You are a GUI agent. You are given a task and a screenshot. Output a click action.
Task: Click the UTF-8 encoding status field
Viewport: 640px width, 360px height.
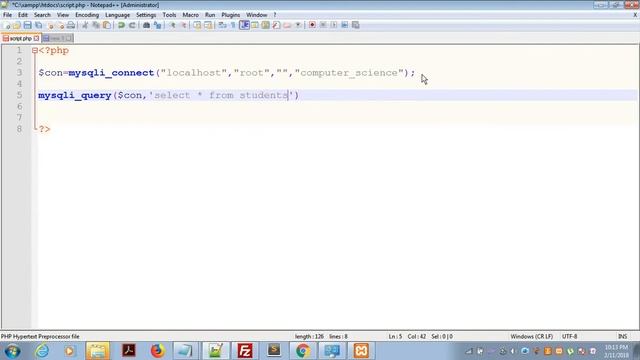click(x=569, y=336)
